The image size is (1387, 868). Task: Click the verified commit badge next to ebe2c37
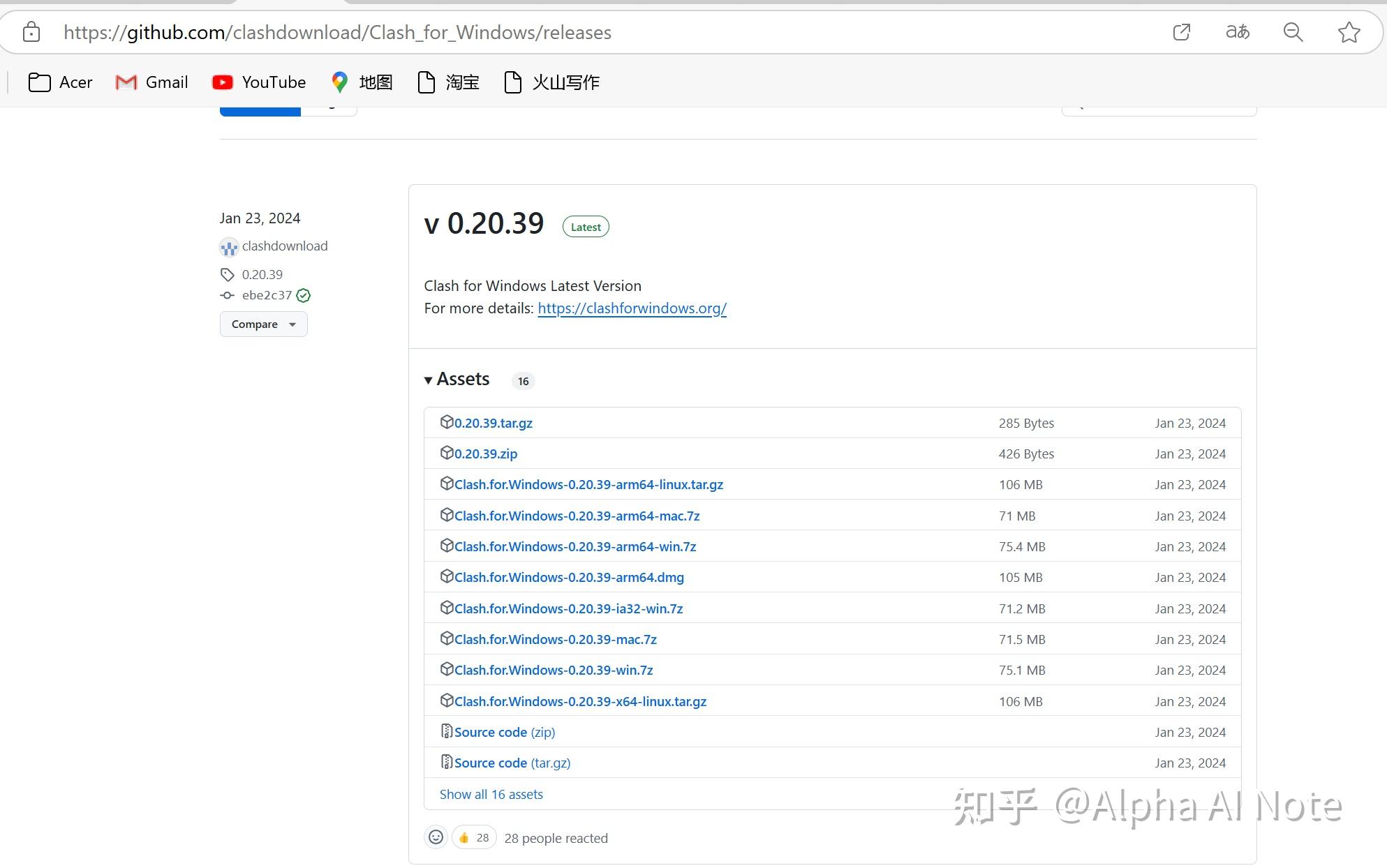[x=304, y=295]
